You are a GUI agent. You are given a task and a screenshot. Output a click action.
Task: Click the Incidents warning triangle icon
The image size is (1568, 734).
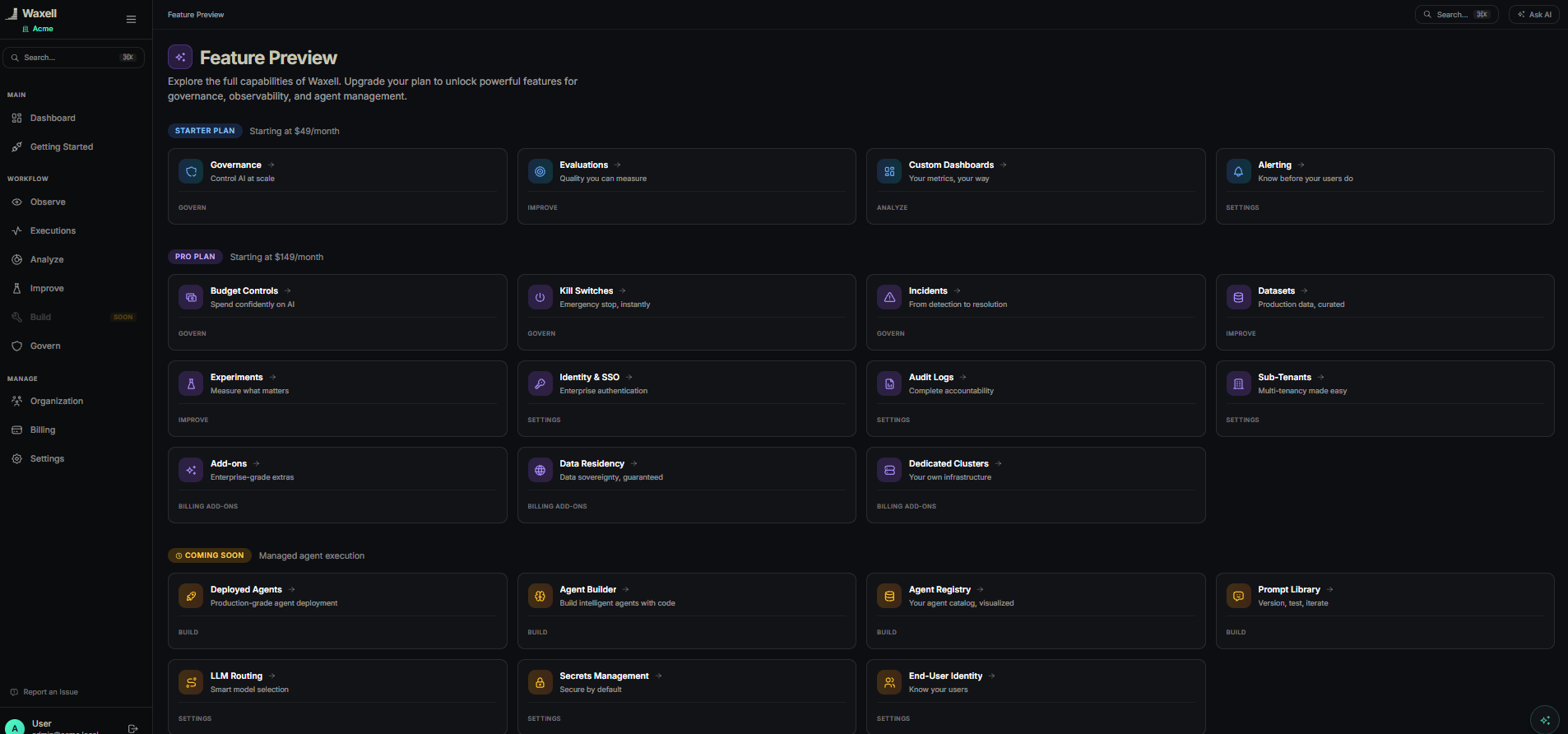coord(889,297)
